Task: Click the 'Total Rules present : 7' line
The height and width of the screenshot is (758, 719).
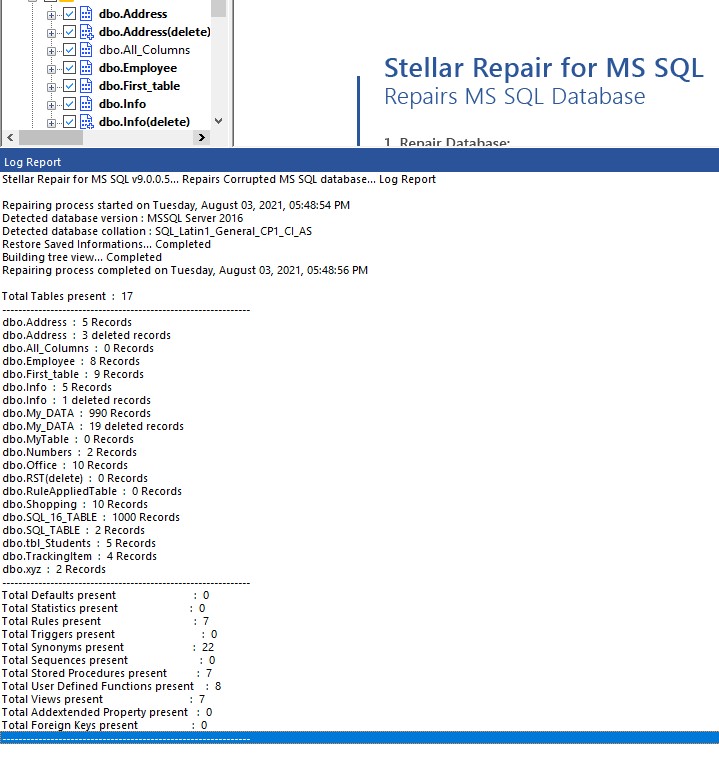Action: coord(105,621)
